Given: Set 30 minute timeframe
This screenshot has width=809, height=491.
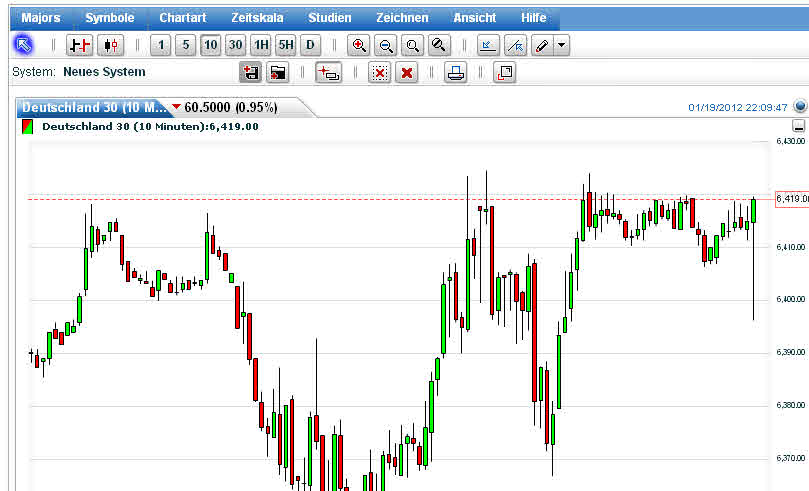Looking at the screenshot, I should pyautogui.click(x=235, y=45).
